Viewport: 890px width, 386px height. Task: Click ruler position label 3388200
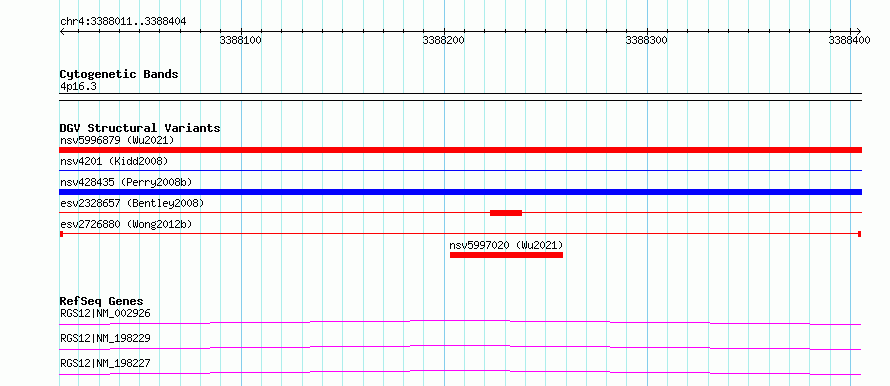[443, 41]
